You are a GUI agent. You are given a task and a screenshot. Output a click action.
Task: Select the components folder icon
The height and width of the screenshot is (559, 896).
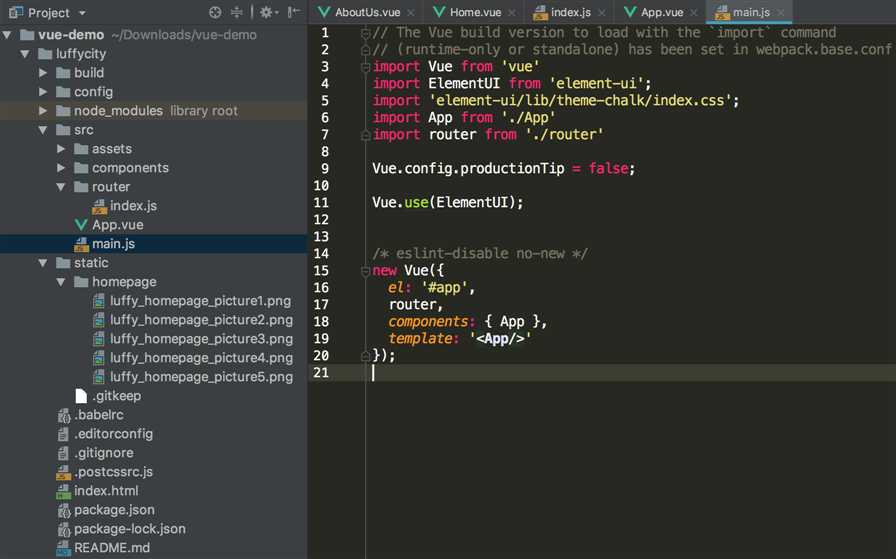(82, 167)
